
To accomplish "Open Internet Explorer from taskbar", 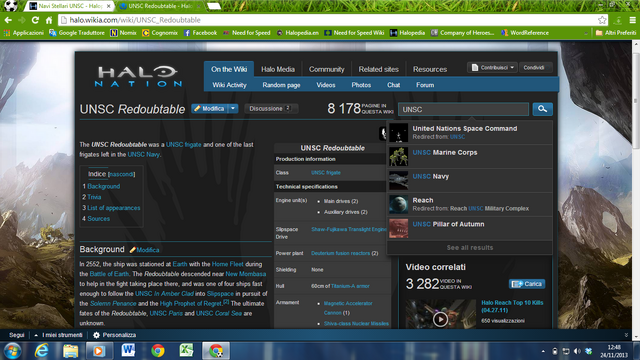I will (x=41, y=351).
